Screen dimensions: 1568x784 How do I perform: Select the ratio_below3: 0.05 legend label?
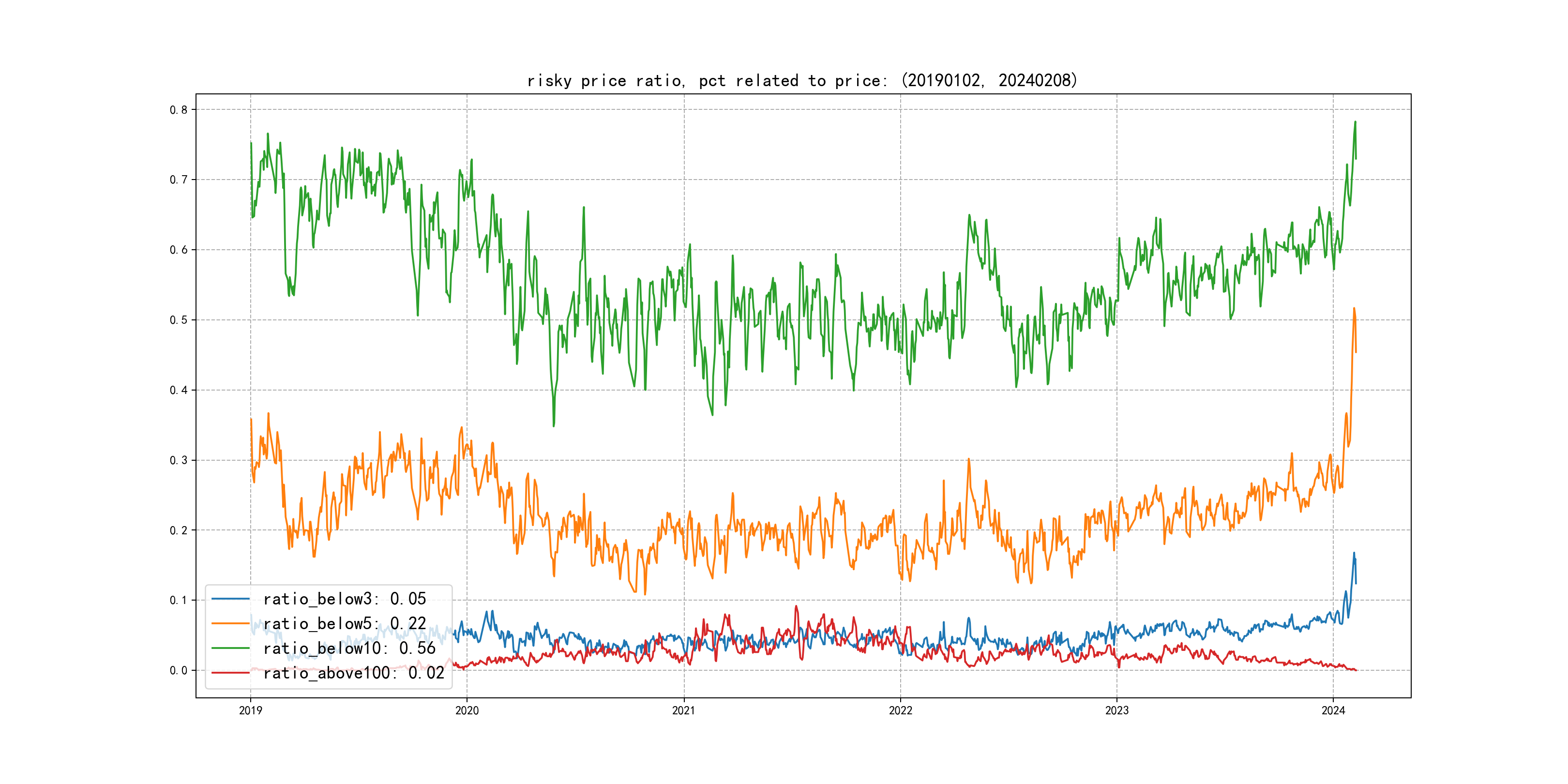pos(345,599)
